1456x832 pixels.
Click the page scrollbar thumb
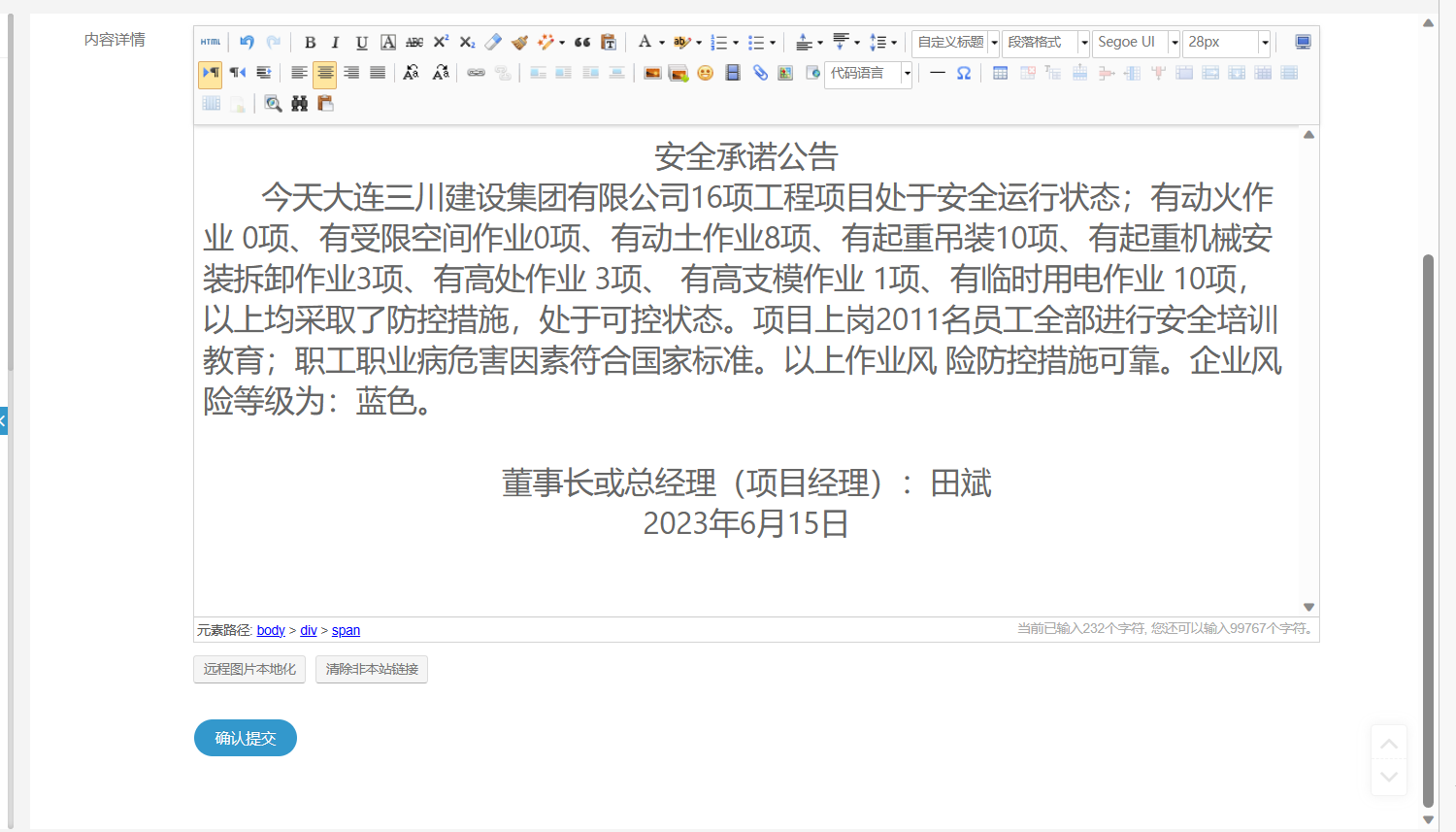(1428, 531)
